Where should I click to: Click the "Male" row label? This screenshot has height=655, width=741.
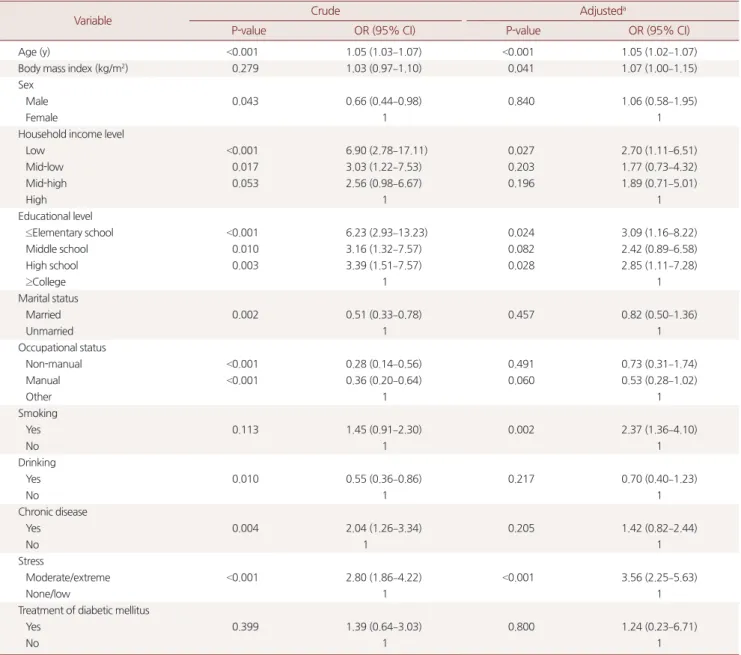pyautogui.click(x=37, y=101)
